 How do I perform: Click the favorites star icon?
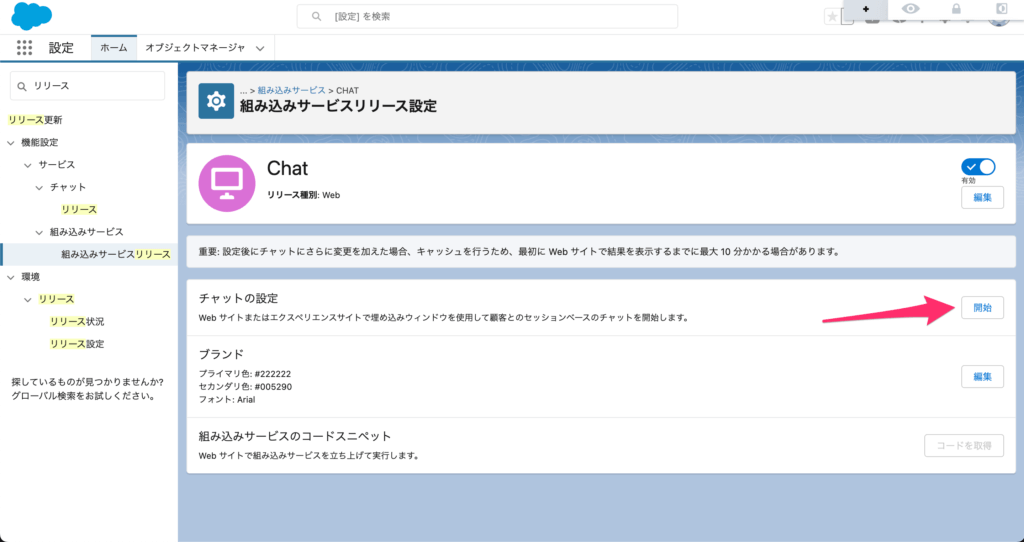tap(832, 17)
